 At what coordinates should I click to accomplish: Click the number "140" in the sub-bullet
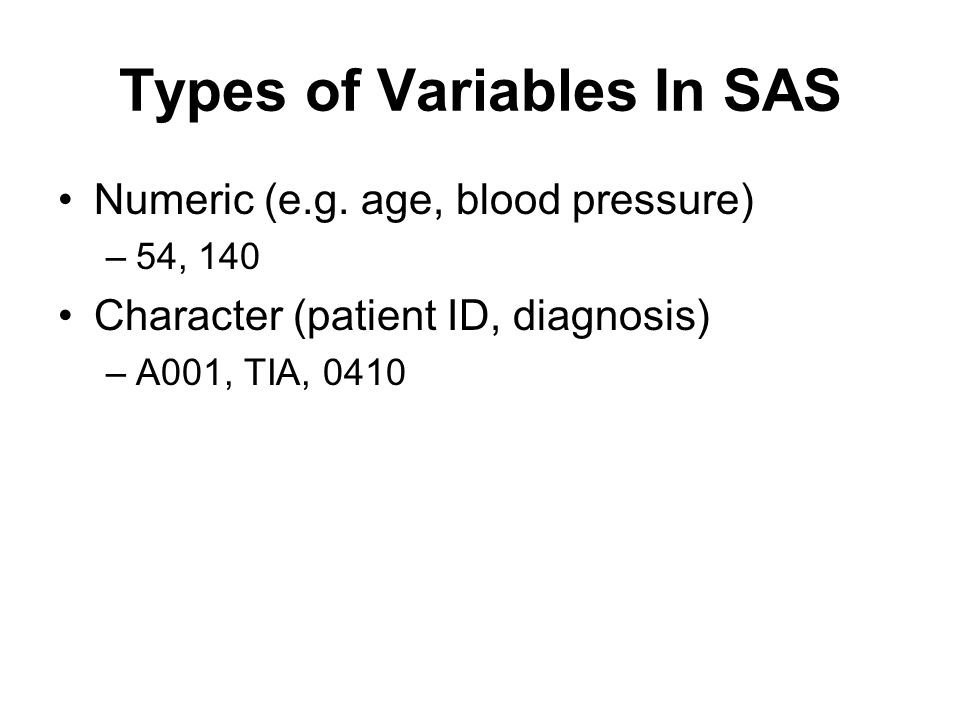(x=230, y=256)
